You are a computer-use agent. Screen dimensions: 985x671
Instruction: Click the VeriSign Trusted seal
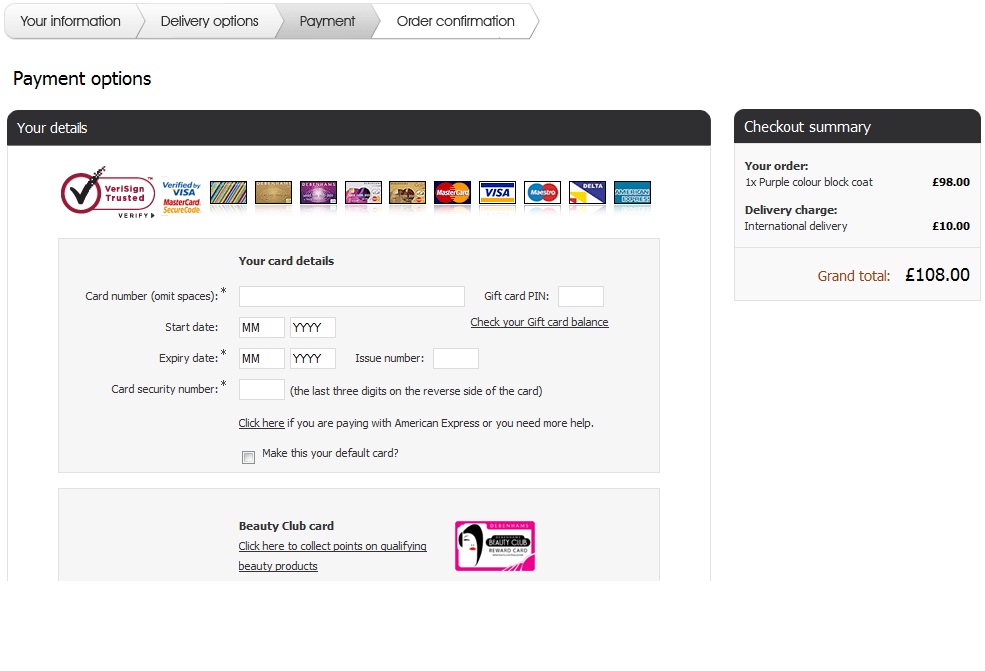[x=108, y=192]
